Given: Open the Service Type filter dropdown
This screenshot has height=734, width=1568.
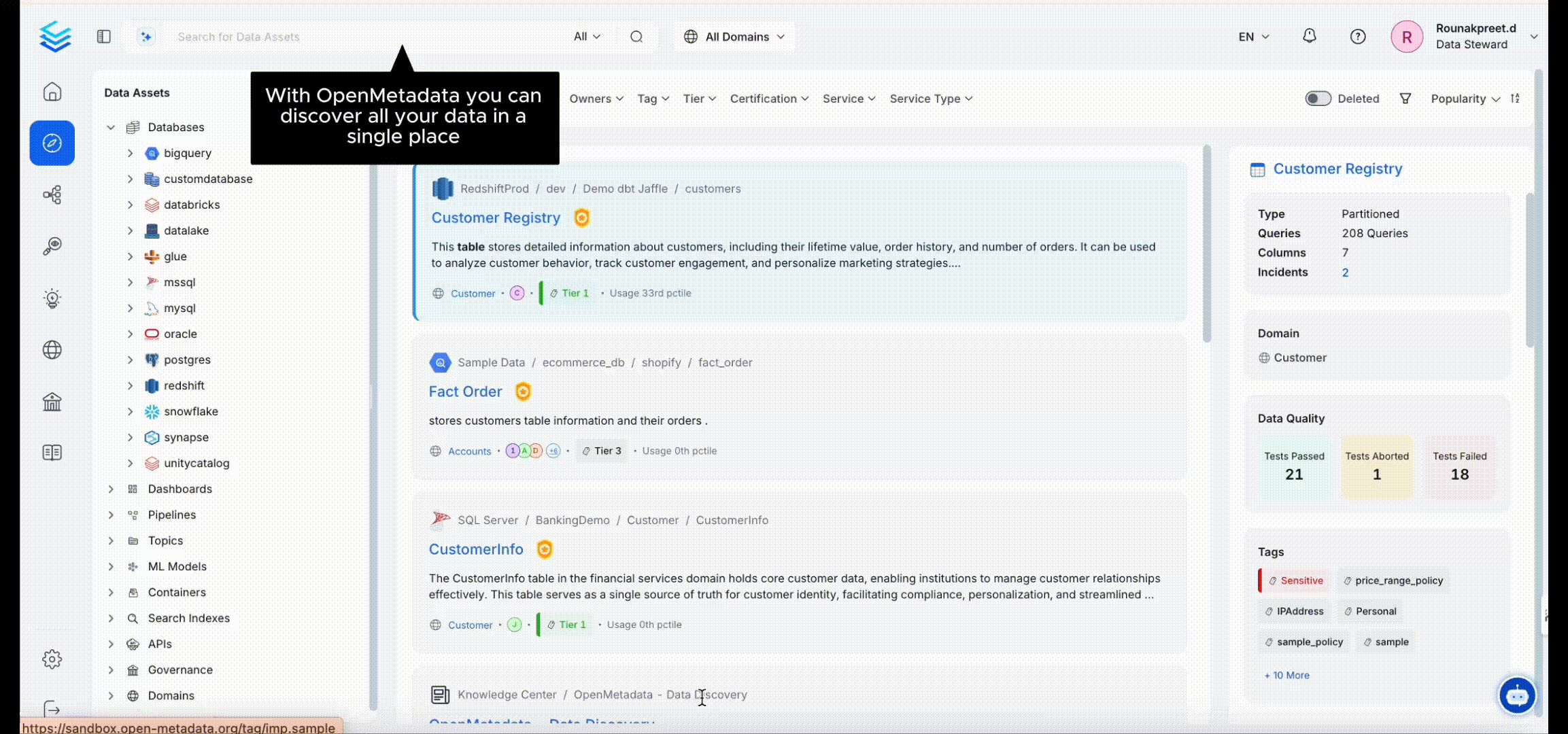Looking at the screenshot, I should click(x=932, y=99).
